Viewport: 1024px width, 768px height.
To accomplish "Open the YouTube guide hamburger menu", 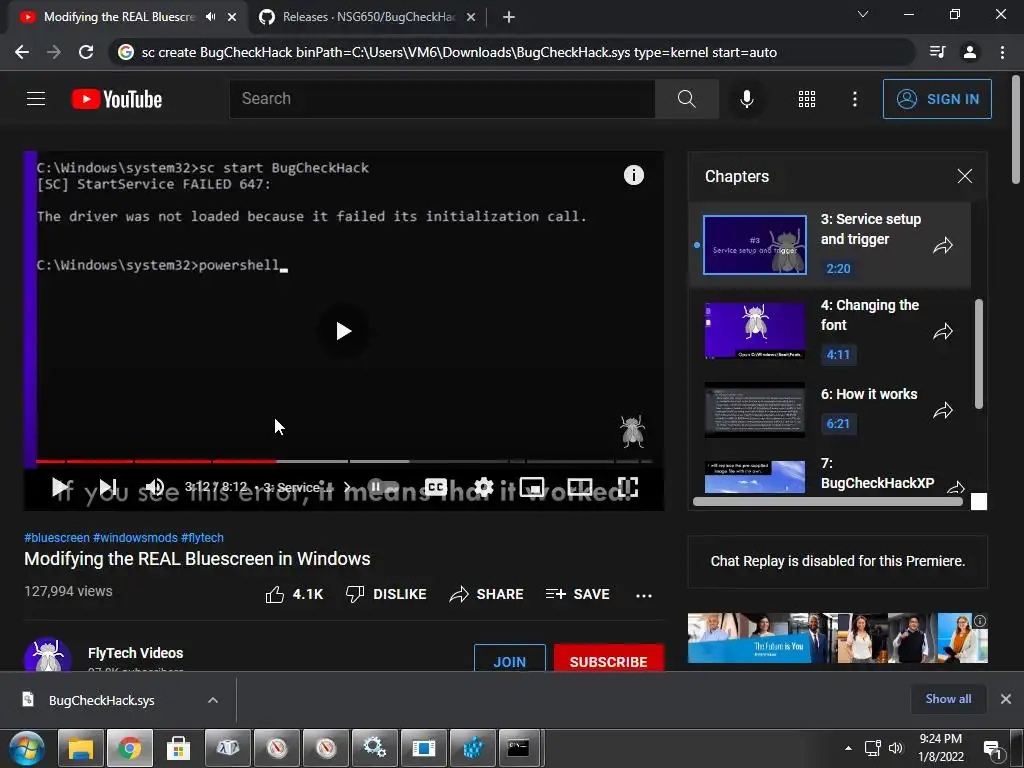I will coord(36,99).
